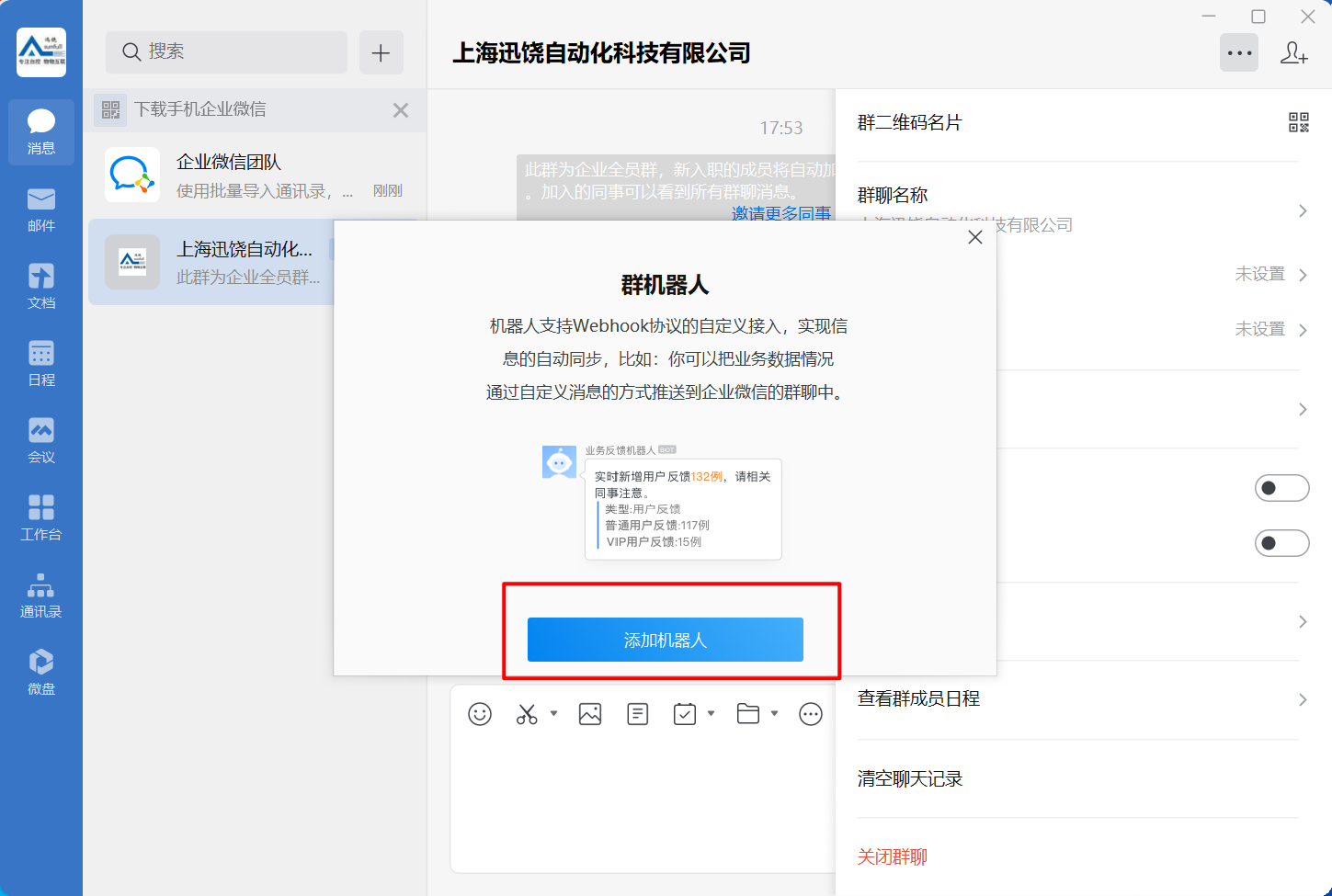Click the circled more-options icon in toolbar
The height and width of the screenshot is (896, 1332).
click(811, 714)
